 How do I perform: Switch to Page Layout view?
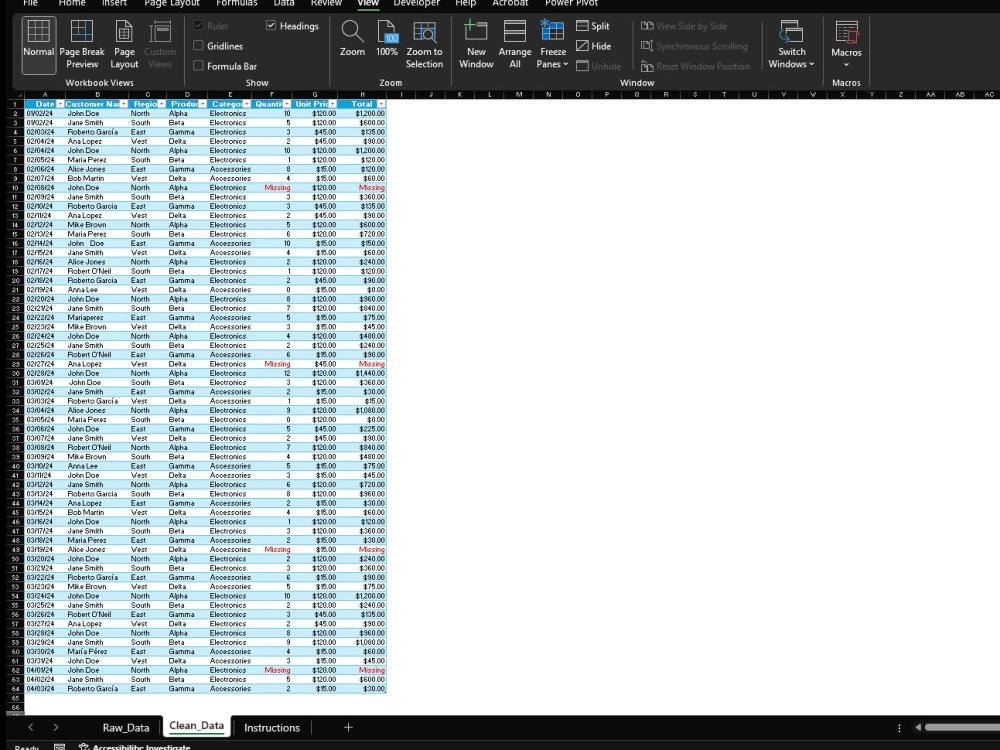tap(124, 45)
